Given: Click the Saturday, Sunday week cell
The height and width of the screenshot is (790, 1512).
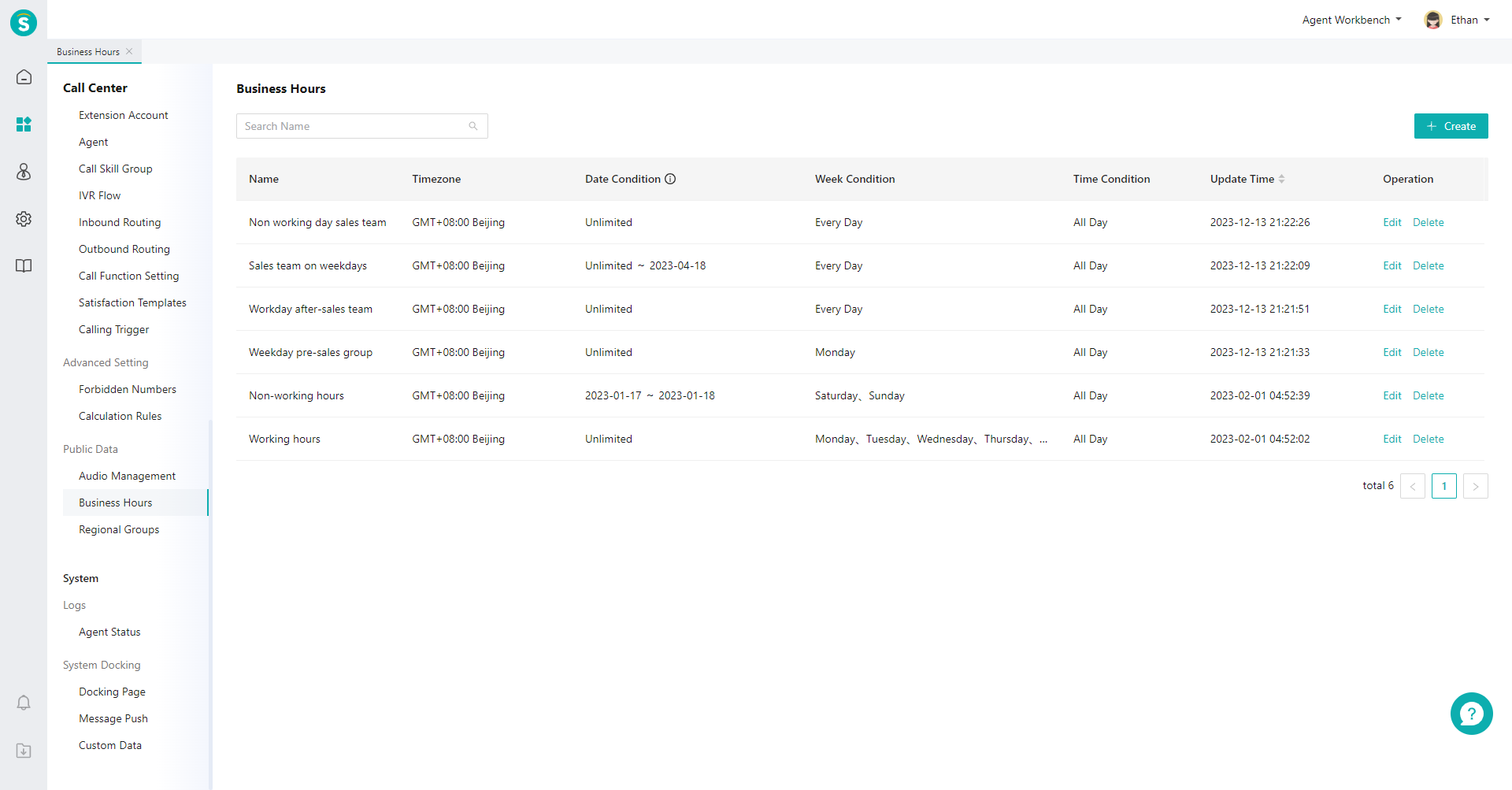Looking at the screenshot, I should [860, 395].
